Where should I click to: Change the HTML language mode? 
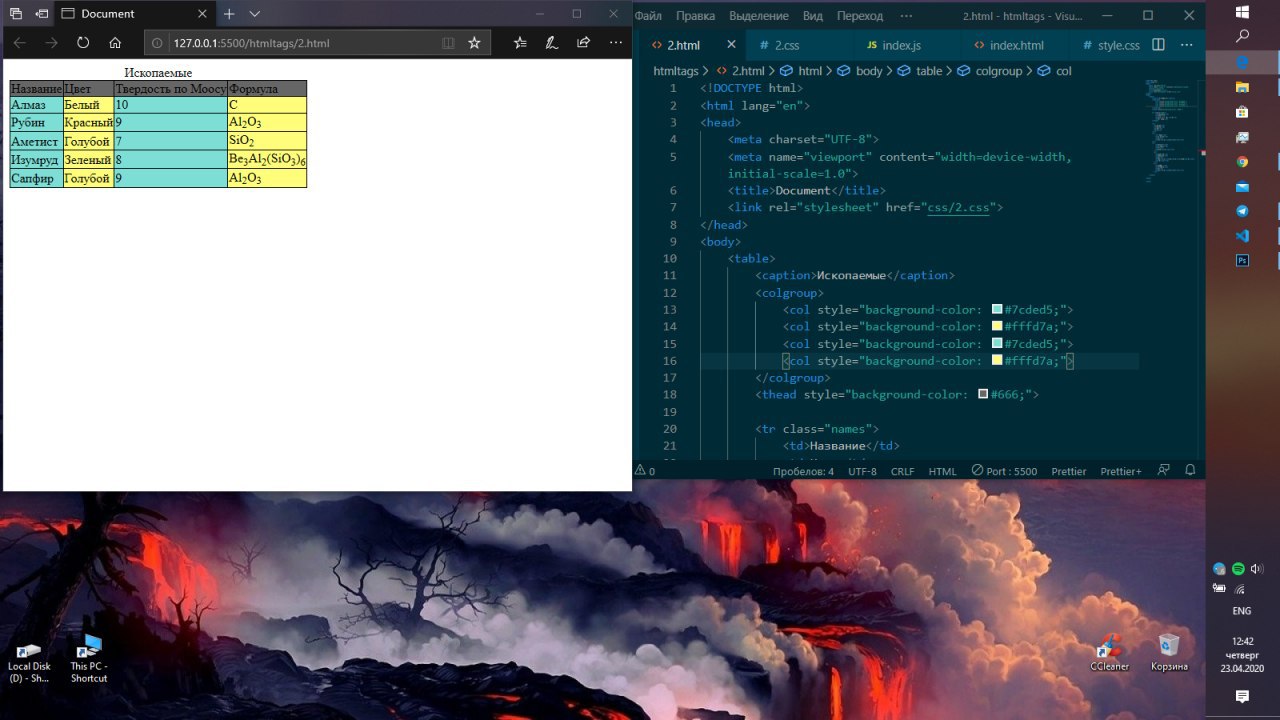(x=942, y=471)
